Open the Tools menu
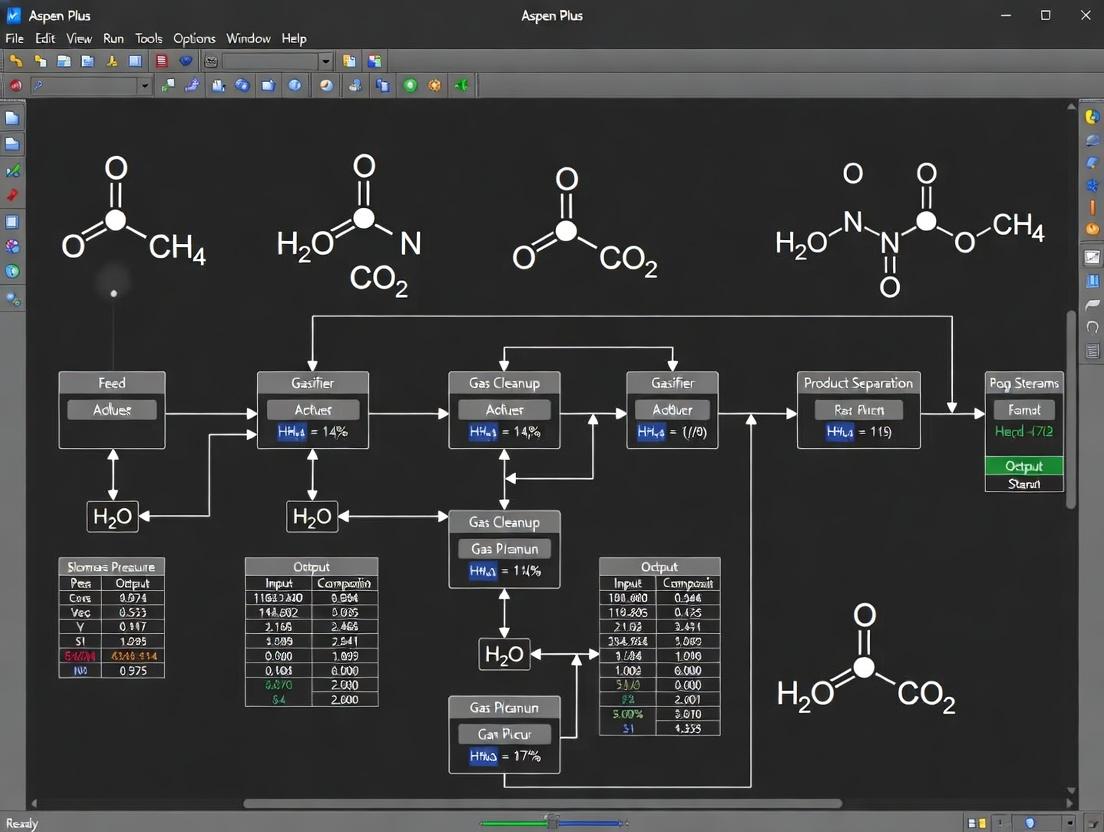The image size is (1104, 832). [149, 38]
